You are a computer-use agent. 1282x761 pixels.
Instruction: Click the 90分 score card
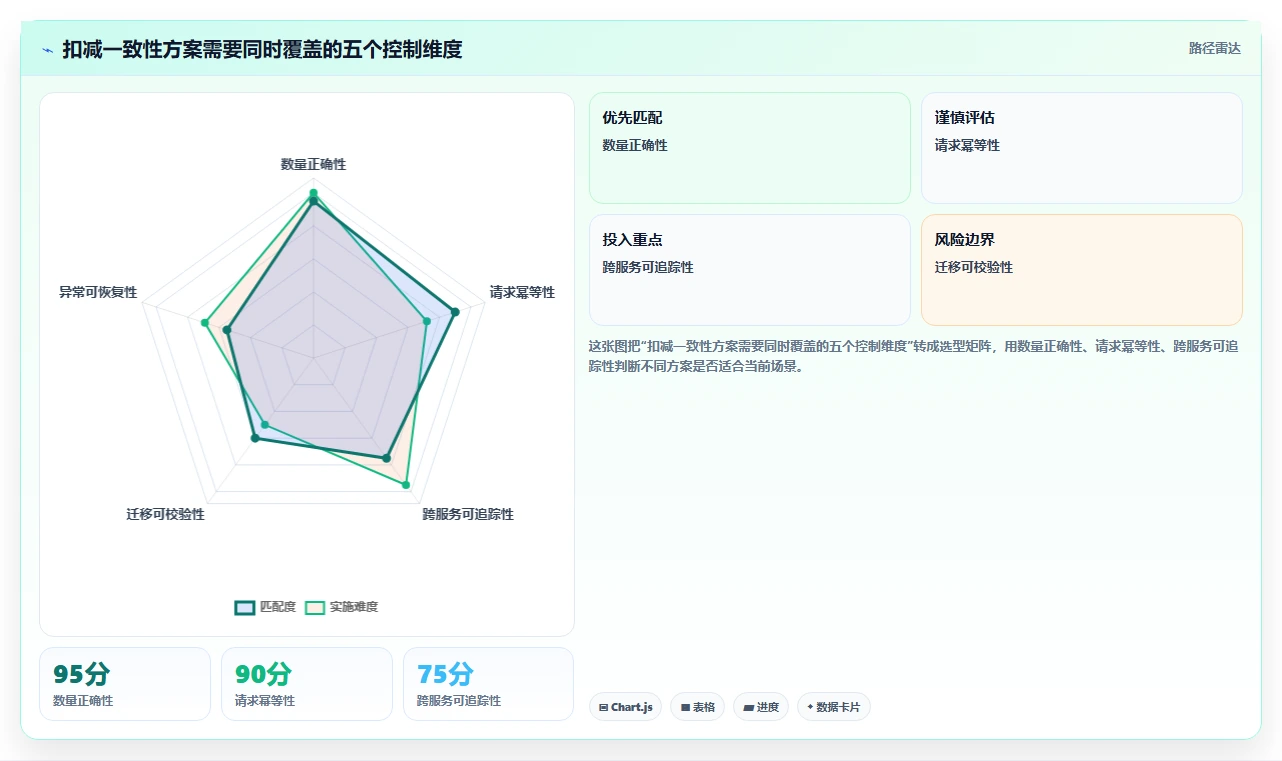[307, 684]
